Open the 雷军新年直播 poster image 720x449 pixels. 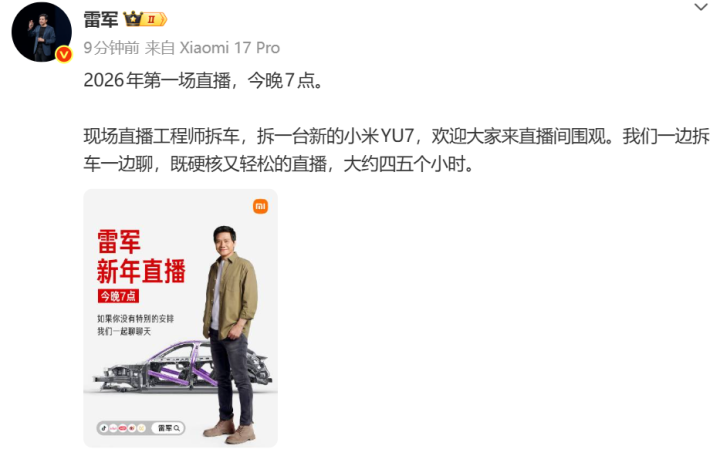coord(180,318)
